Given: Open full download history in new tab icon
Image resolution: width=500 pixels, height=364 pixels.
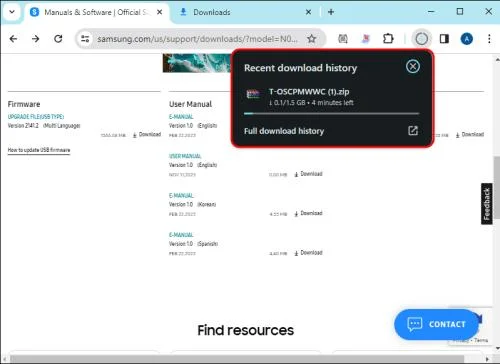Looking at the screenshot, I should tap(413, 131).
